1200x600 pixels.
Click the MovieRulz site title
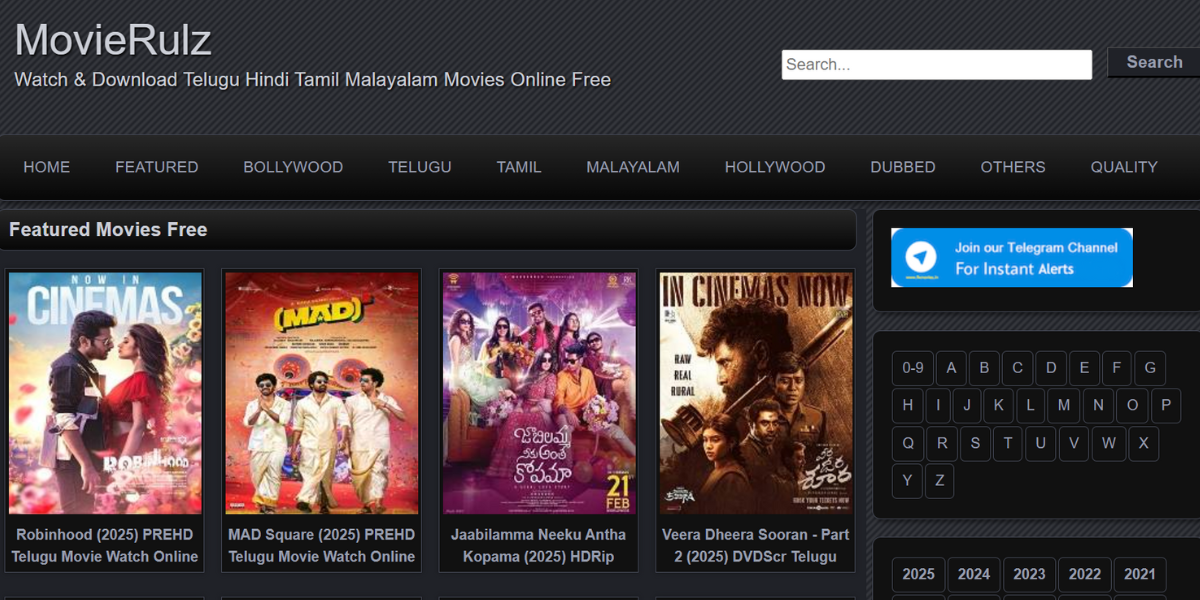[113, 40]
